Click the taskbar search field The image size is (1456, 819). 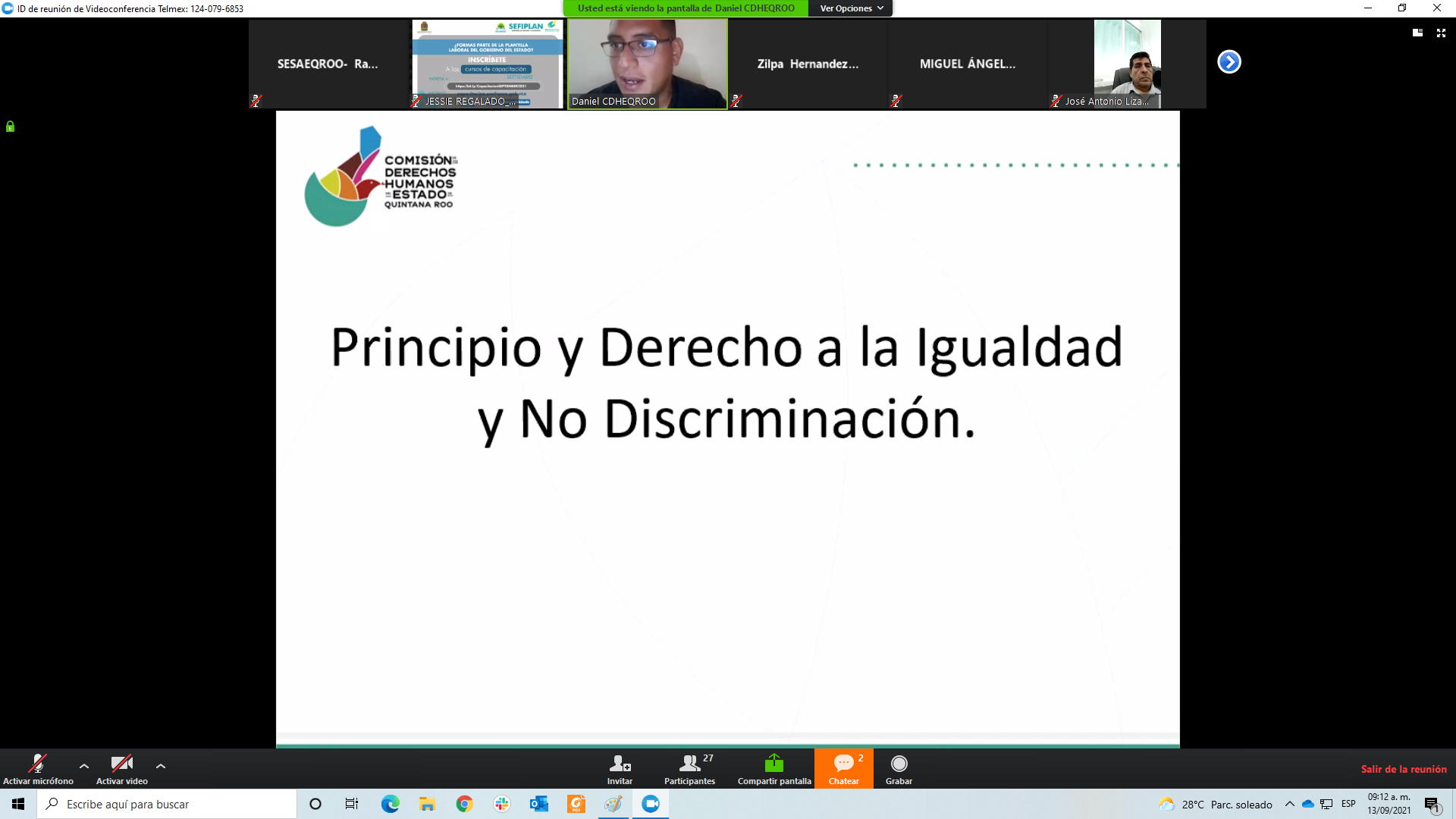point(167,804)
